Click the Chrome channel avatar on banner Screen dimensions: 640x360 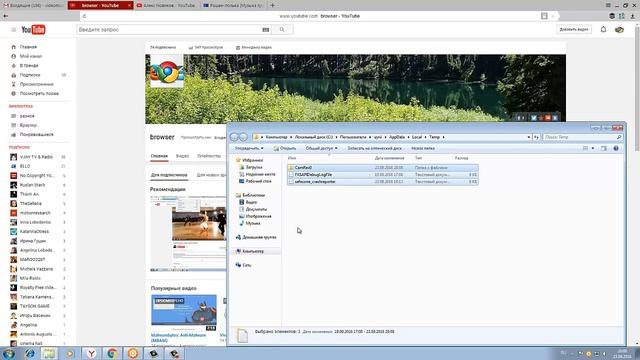167,71
